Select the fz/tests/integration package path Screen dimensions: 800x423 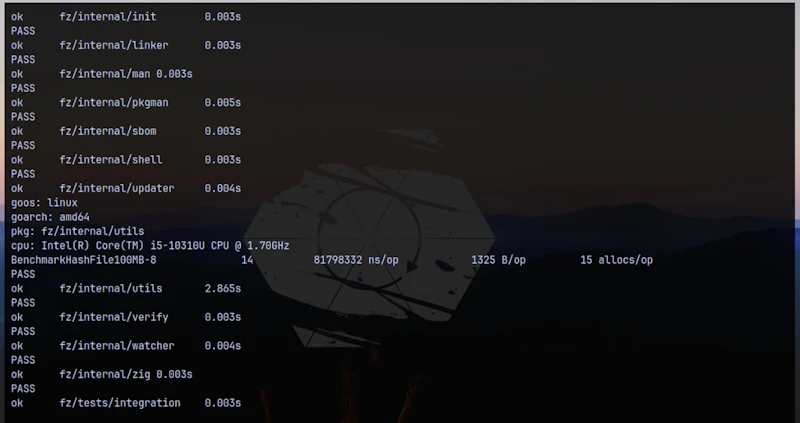[120, 403]
